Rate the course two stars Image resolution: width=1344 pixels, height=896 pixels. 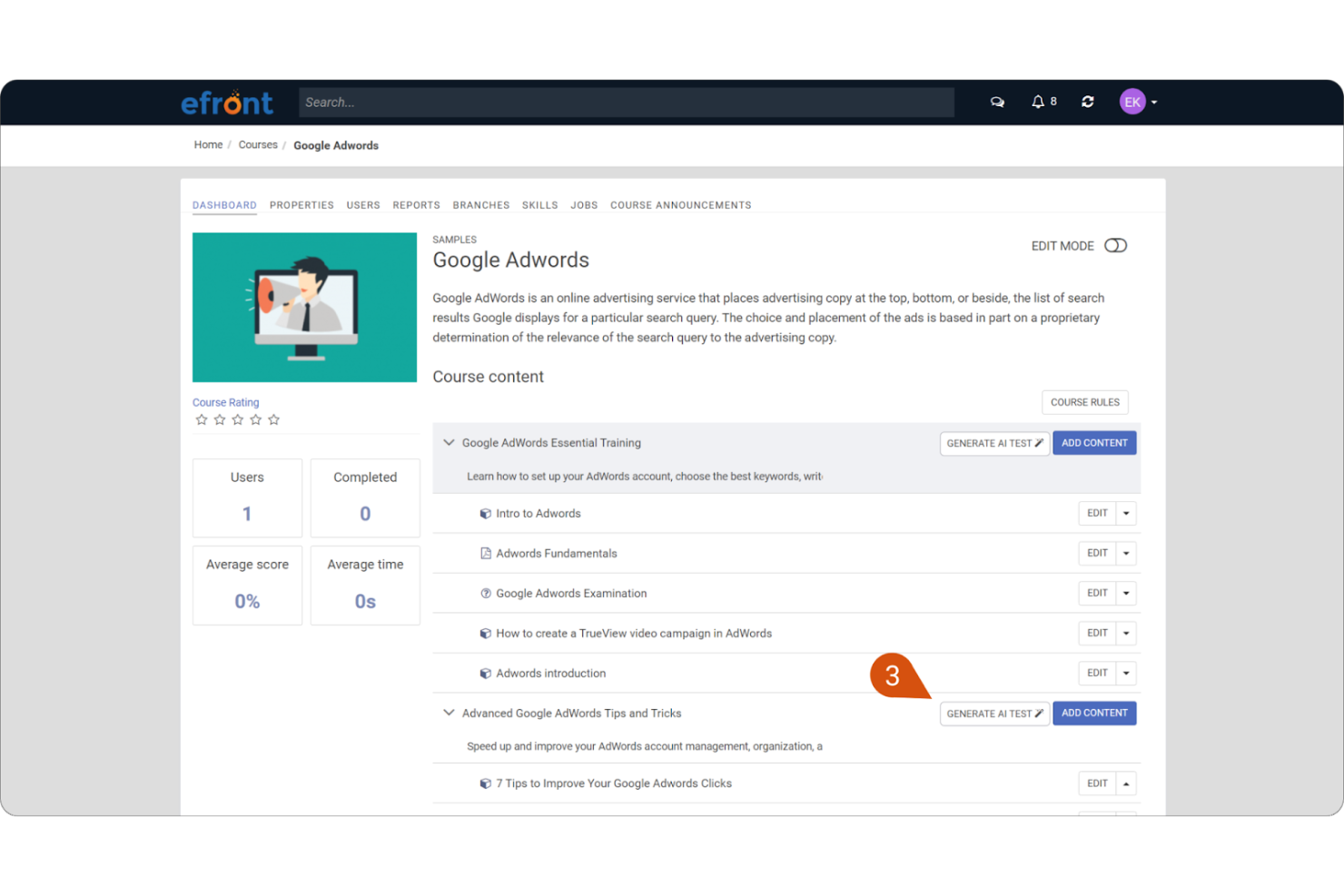point(220,419)
